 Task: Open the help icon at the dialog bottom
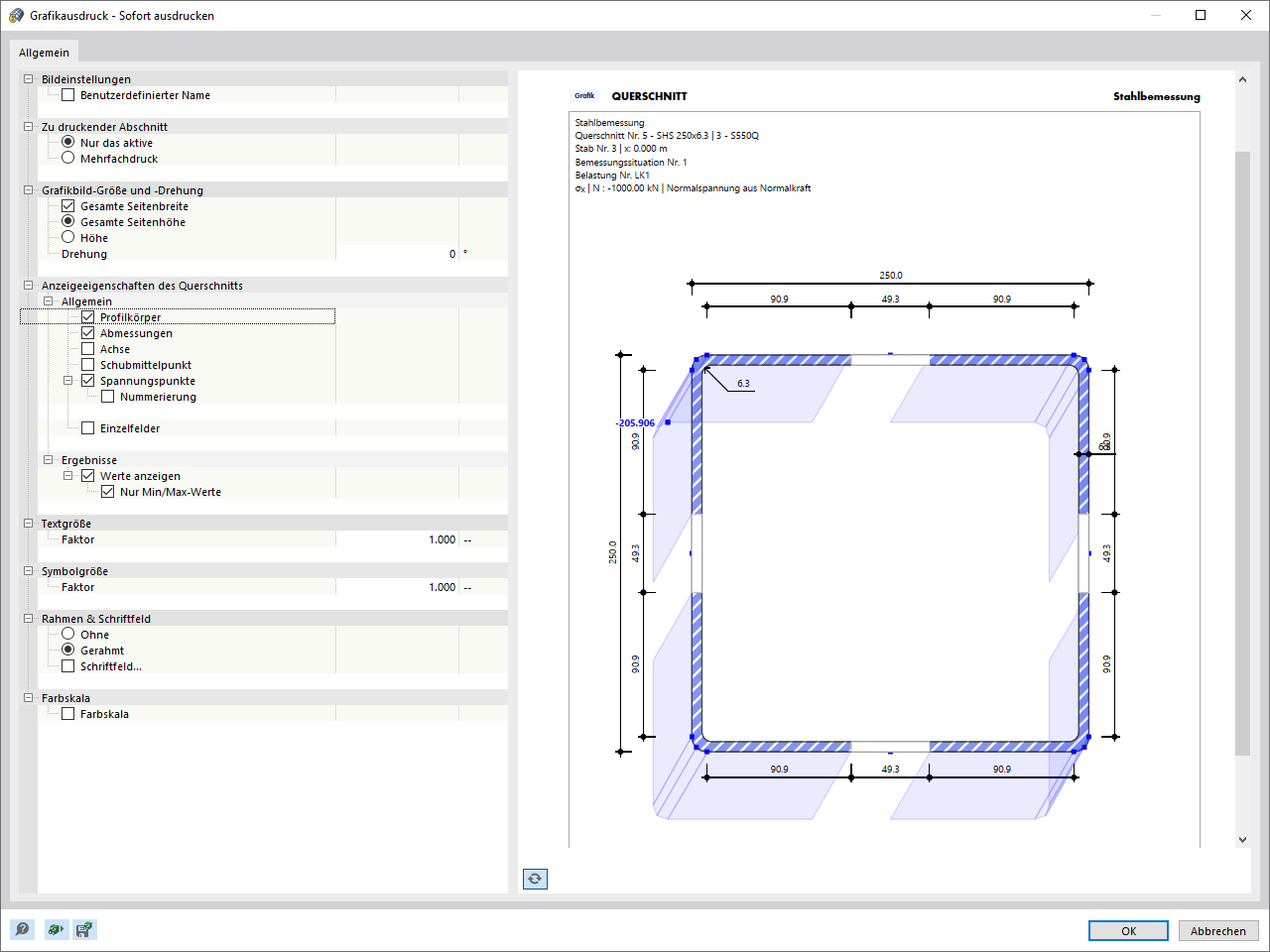pyautogui.click(x=22, y=929)
